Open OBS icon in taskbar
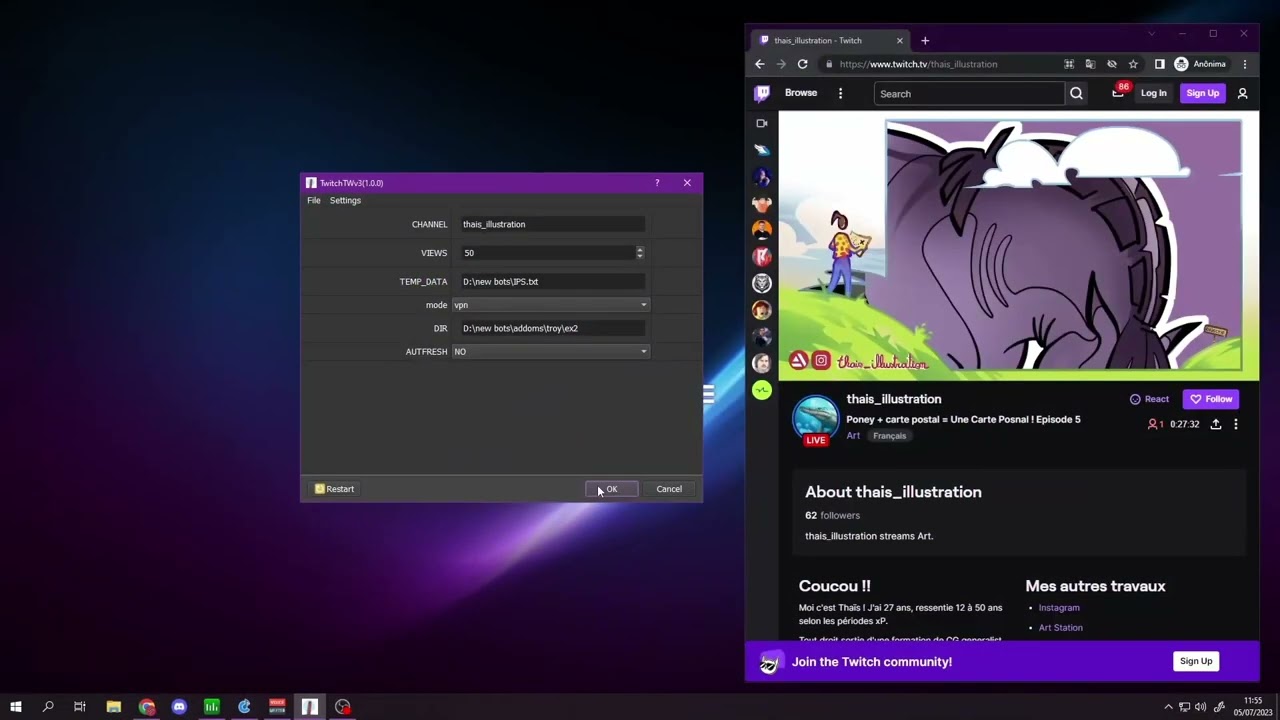 (343, 707)
